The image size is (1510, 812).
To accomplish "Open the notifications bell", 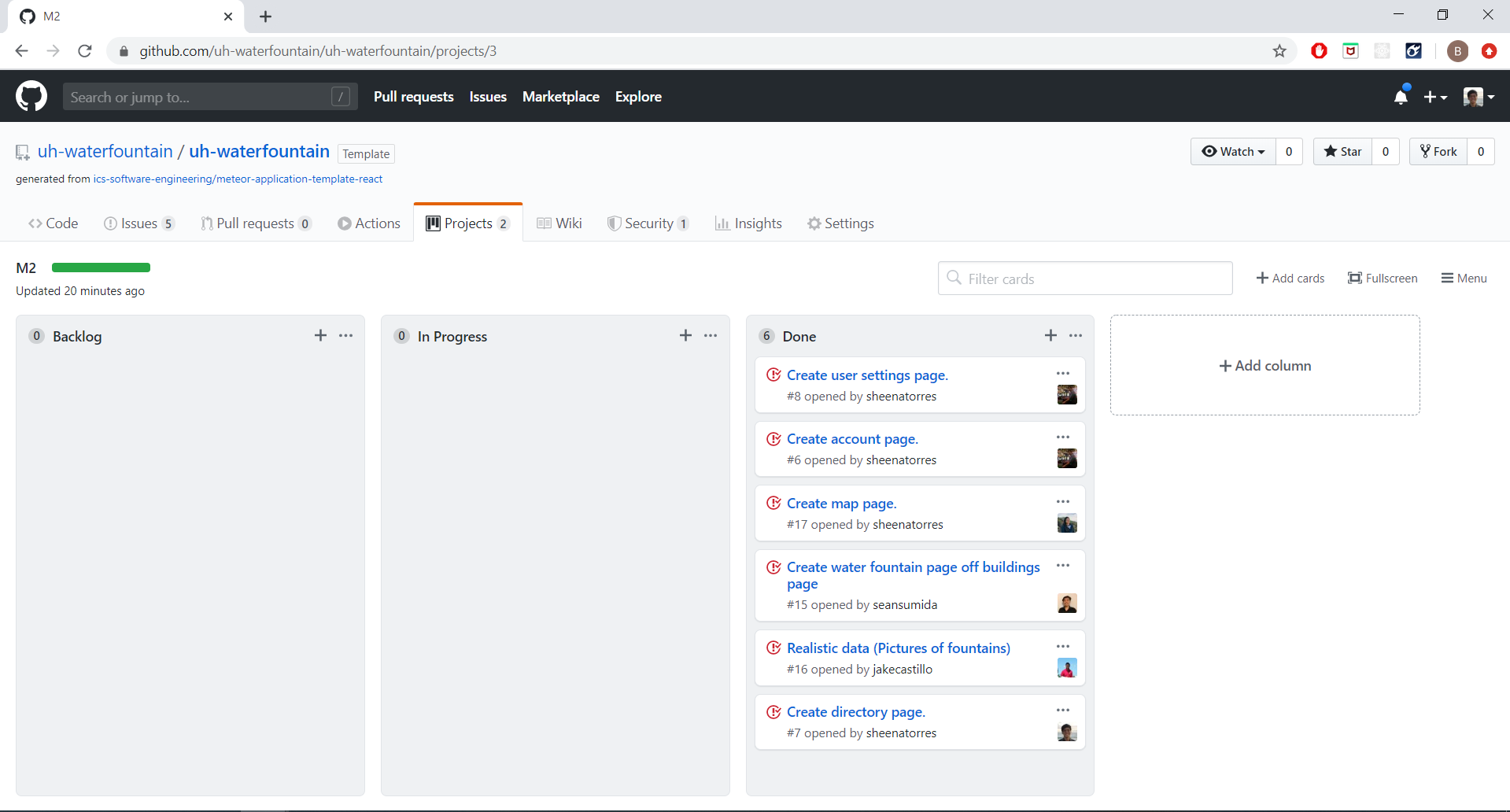I will [1401, 97].
